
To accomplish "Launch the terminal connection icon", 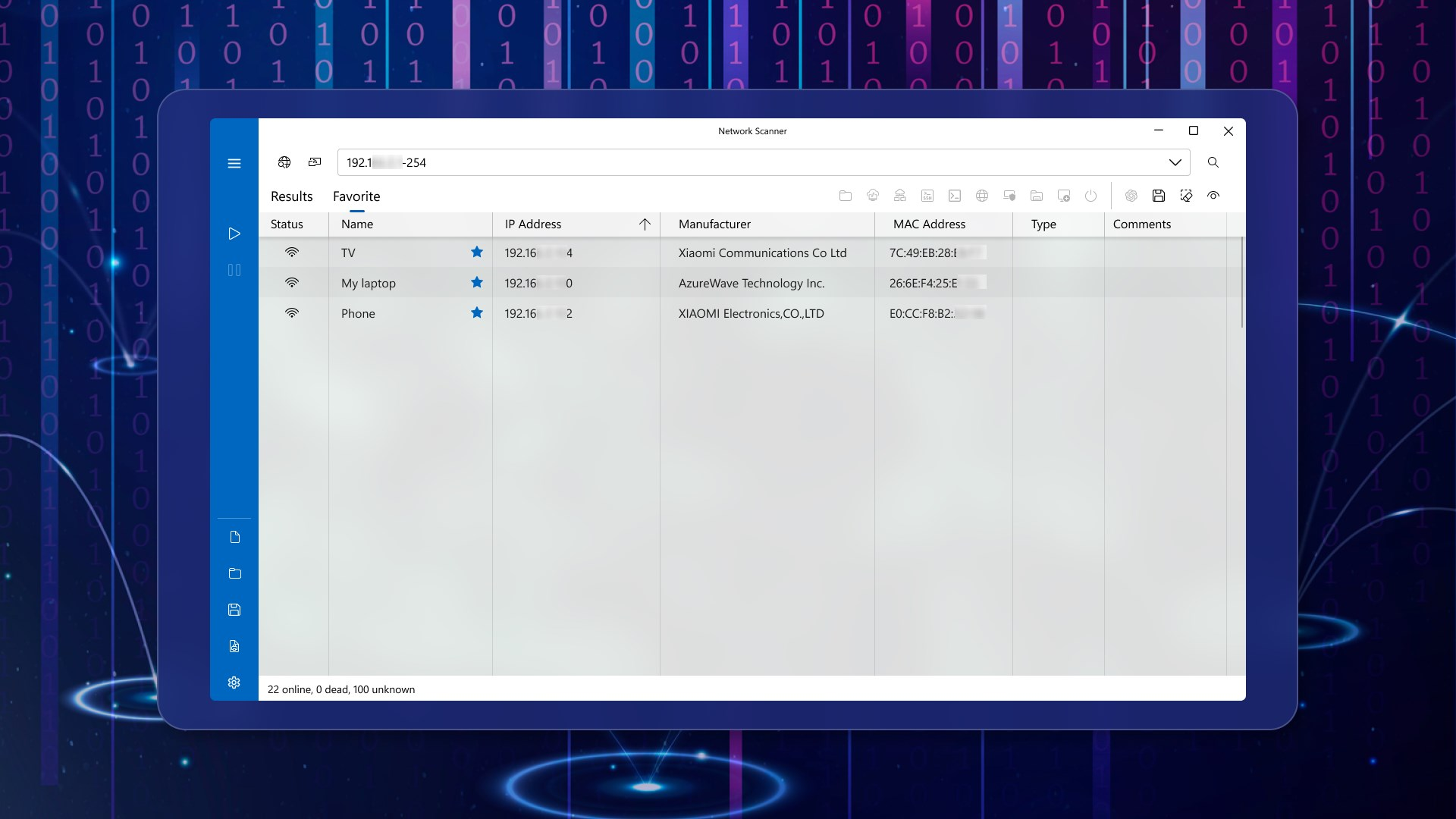I will 955,196.
